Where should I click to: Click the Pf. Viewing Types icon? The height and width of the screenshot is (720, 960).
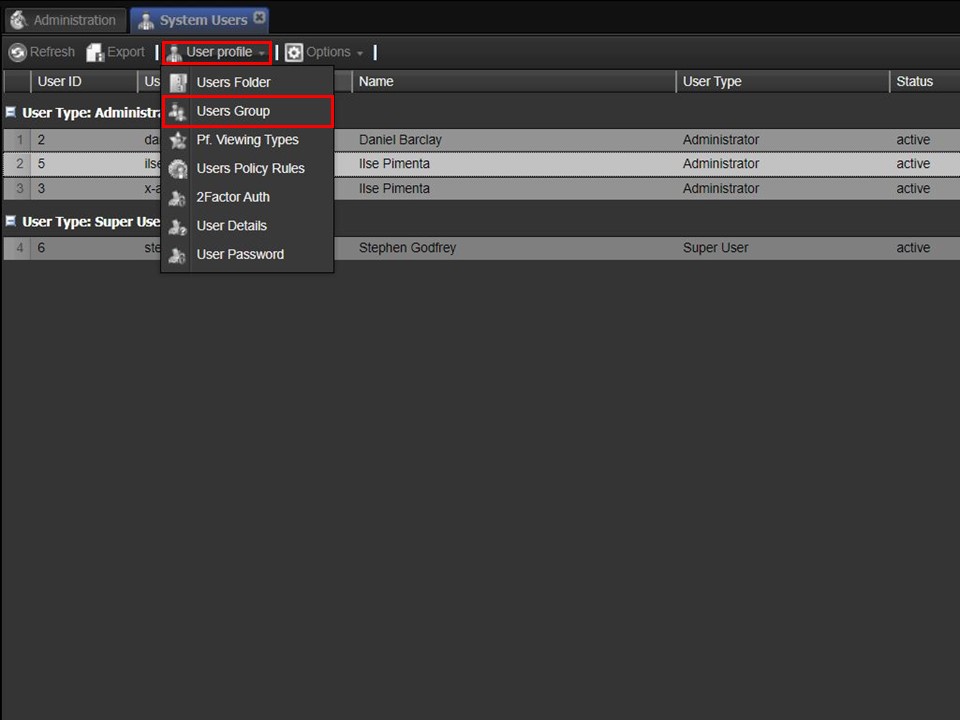coord(178,140)
